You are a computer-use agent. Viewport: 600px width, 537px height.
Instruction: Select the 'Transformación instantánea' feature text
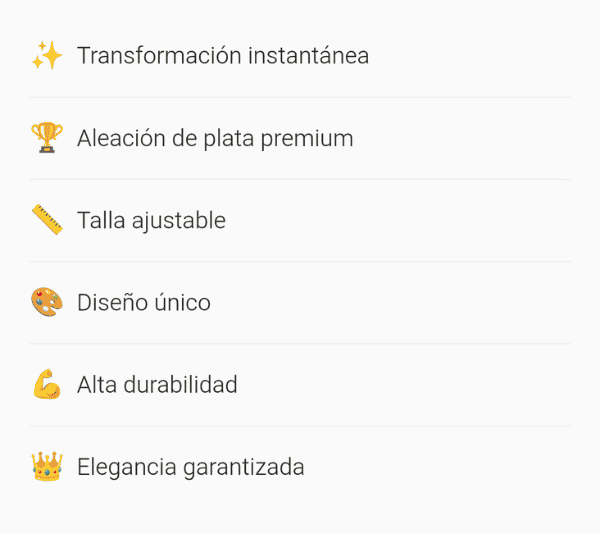tap(222, 56)
